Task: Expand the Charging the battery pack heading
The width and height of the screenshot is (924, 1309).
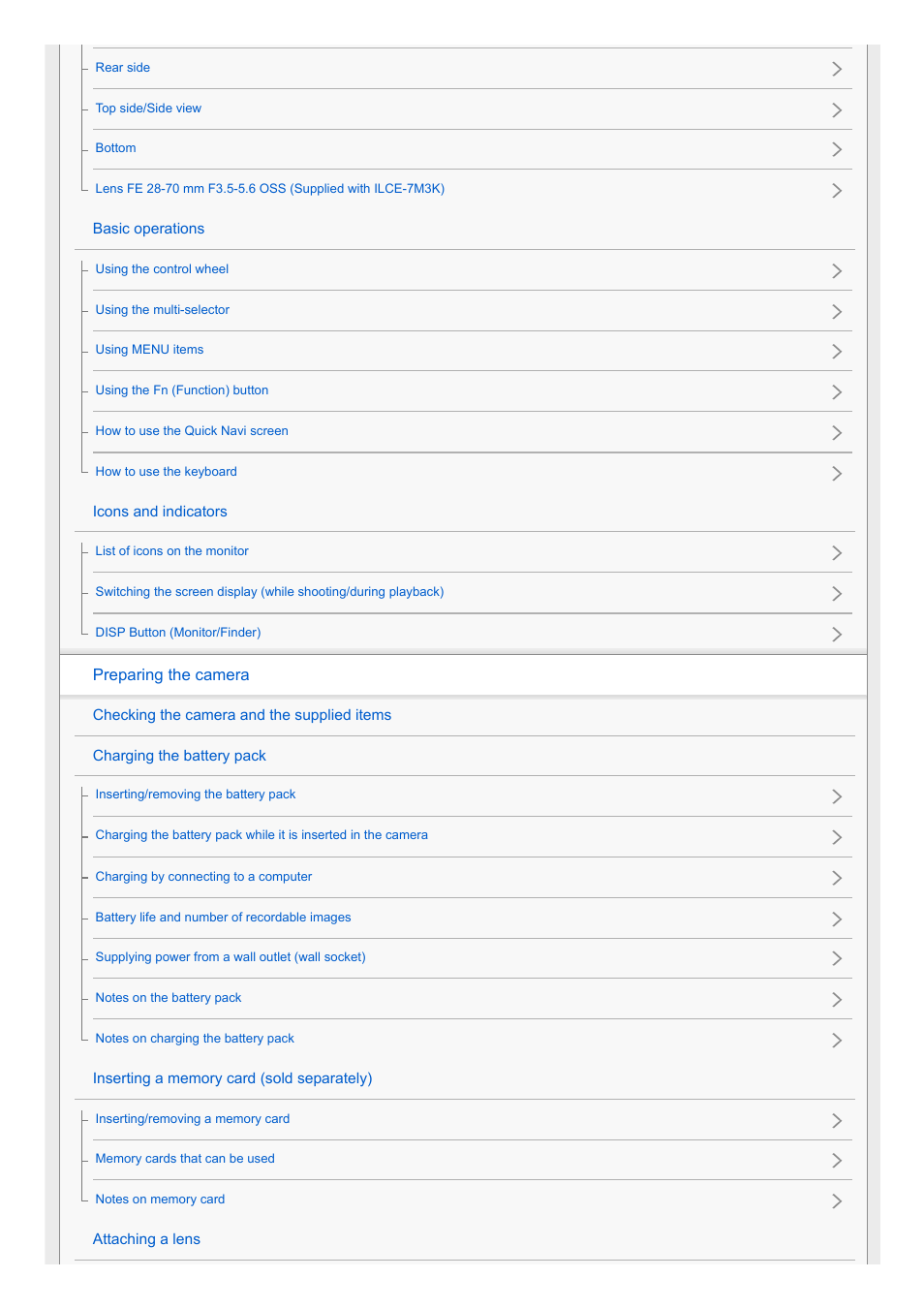Action: coord(179,756)
